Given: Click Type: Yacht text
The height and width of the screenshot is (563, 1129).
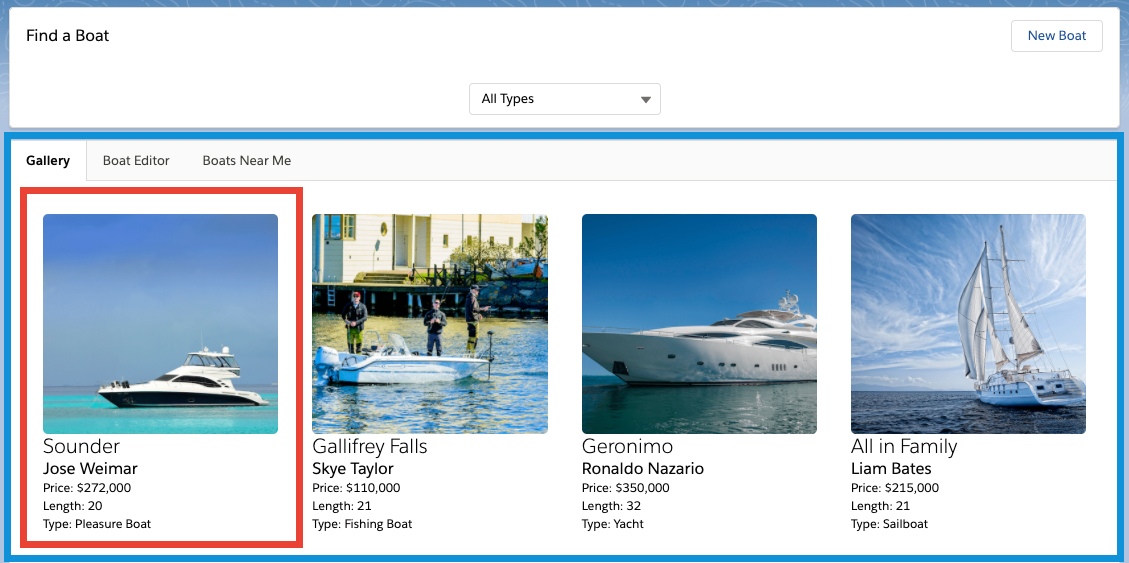Looking at the screenshot, I should click(613, 524).
